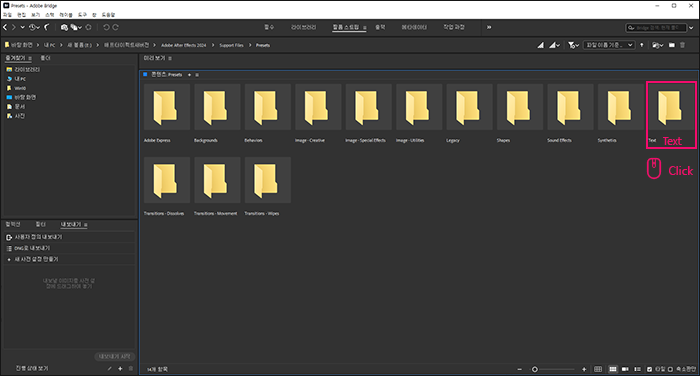
Task: Expand more workspaces double chevron
Action: coord(489,27)
